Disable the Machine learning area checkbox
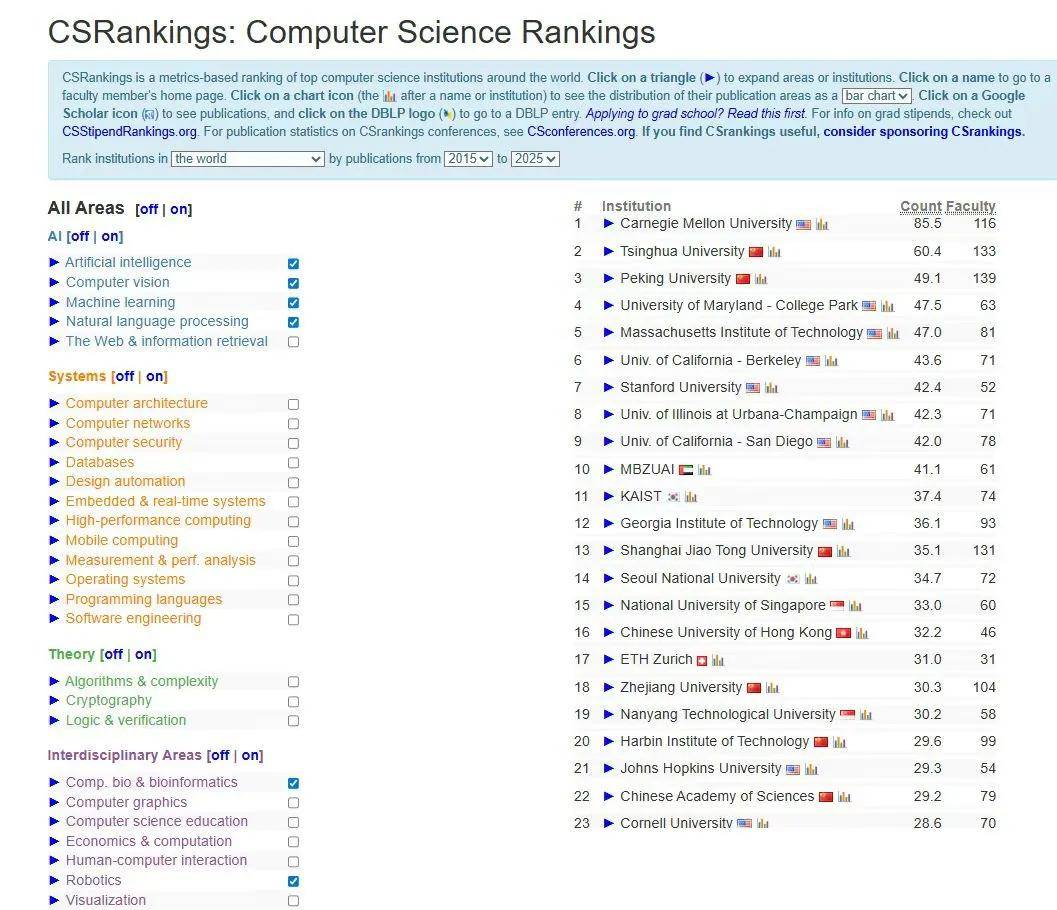Image resolution: width=1057 pixels, height=910 pixels. pyautogui.click(x=293, y=303)
